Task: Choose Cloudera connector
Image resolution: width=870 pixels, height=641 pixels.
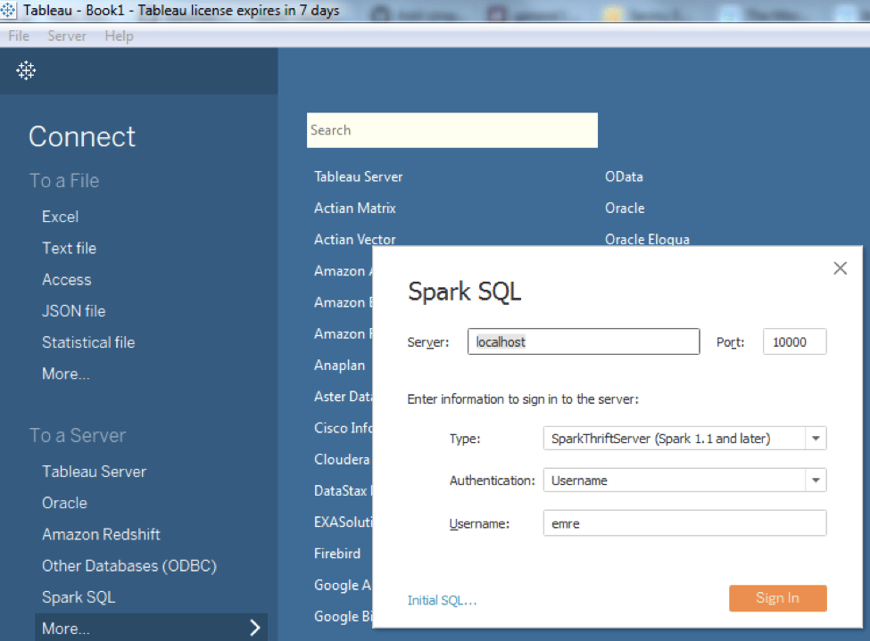Action: click(x=343, y=460)
